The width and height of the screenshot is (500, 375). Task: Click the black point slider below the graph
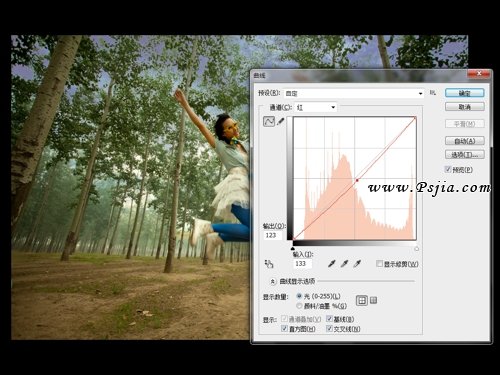(x=293, y=248)
